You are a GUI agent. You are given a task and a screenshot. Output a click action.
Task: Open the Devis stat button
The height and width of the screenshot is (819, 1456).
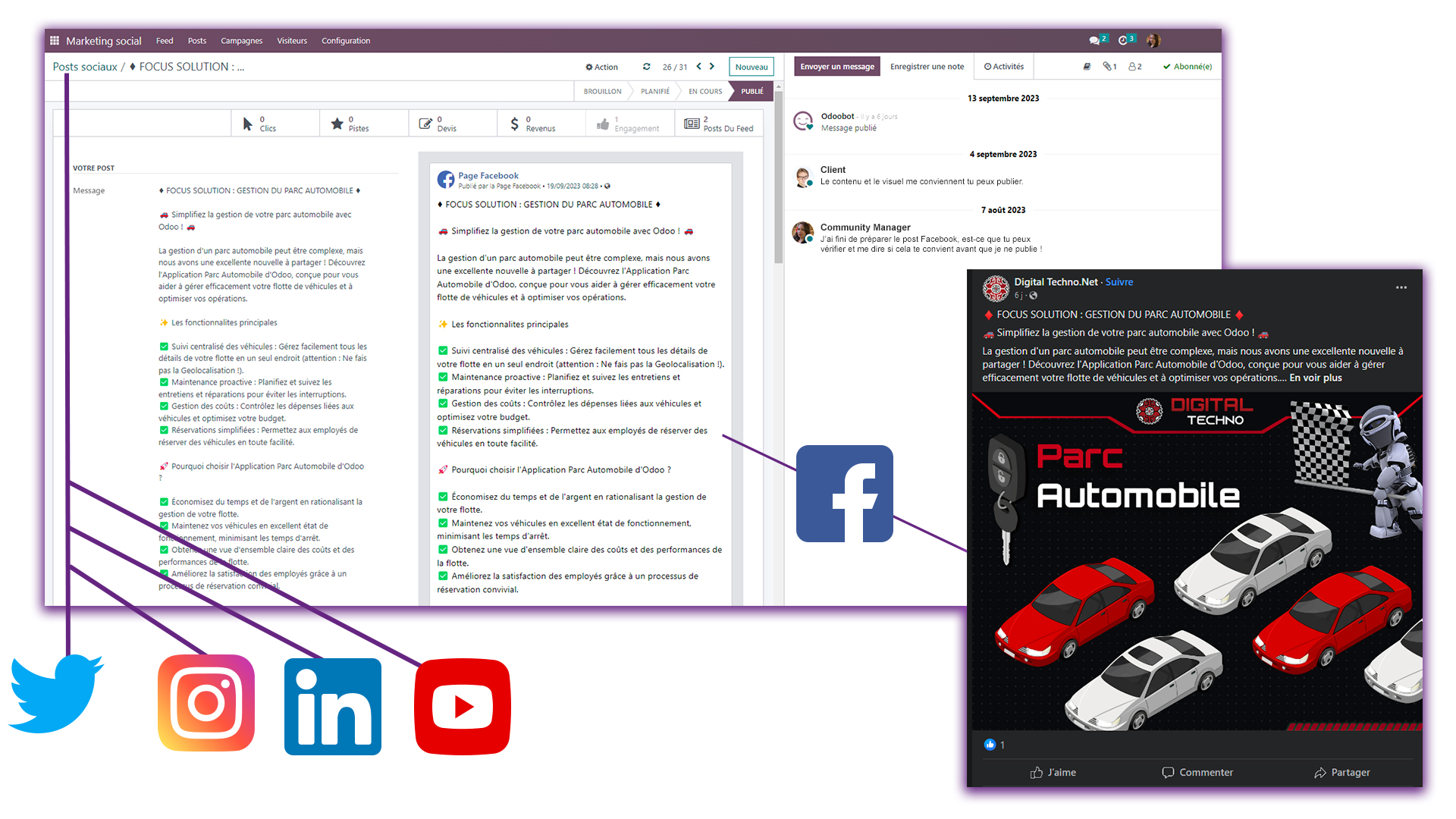453,124
